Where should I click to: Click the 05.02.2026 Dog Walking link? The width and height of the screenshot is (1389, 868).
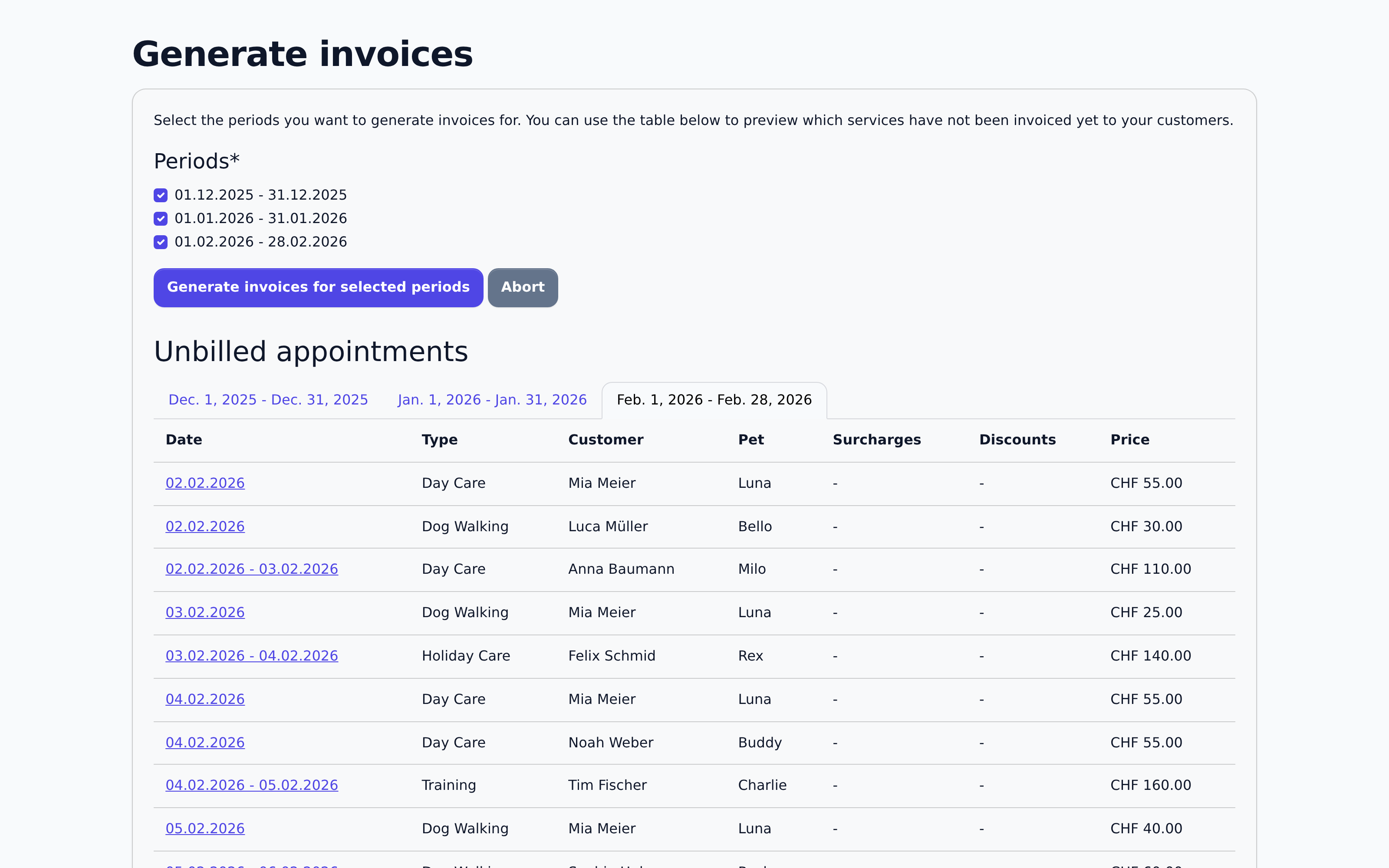[x=205, y=829]
